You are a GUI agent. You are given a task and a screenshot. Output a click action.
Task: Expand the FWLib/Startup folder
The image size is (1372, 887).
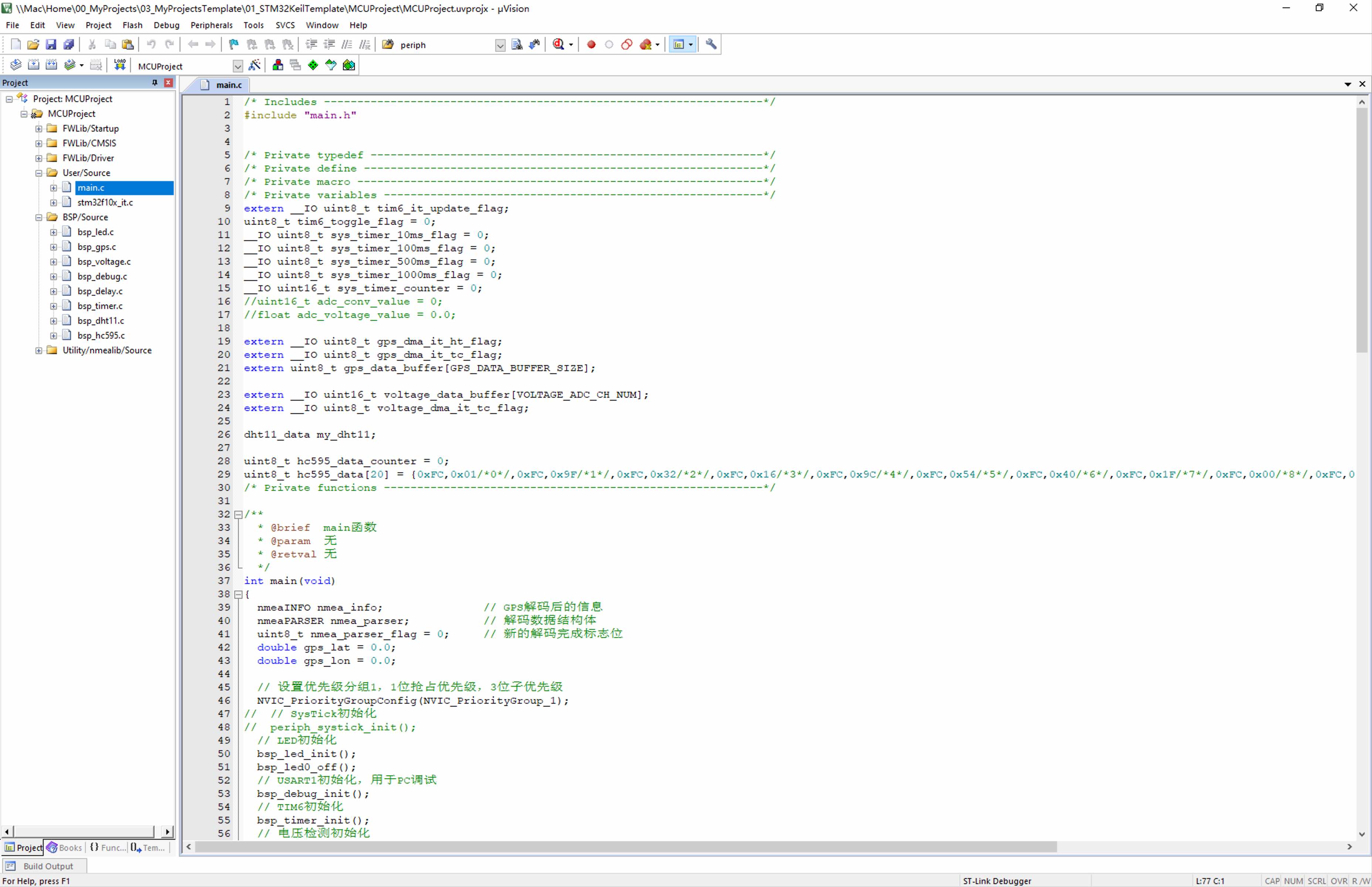38,129
